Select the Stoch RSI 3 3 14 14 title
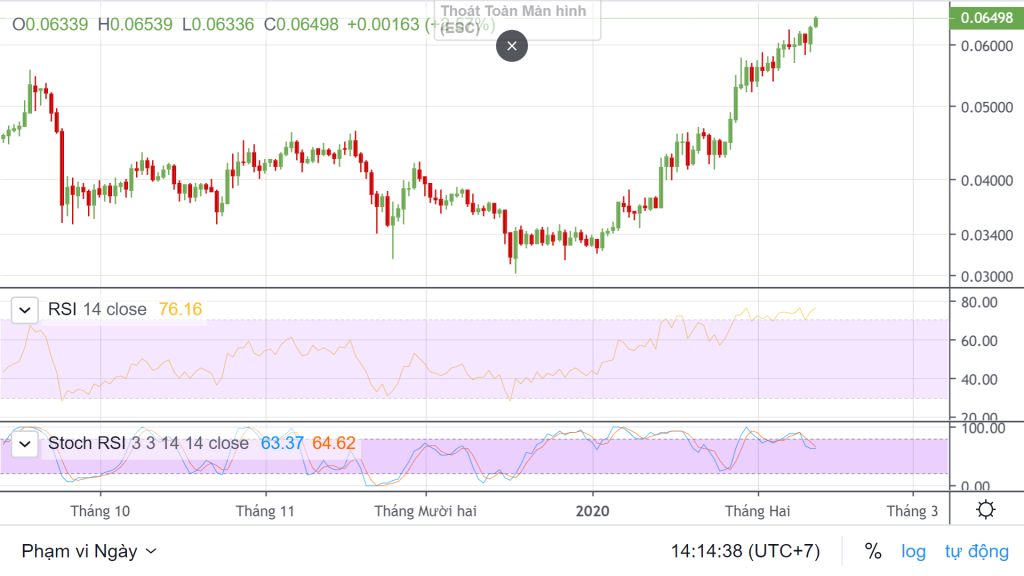 pos(148,443)
